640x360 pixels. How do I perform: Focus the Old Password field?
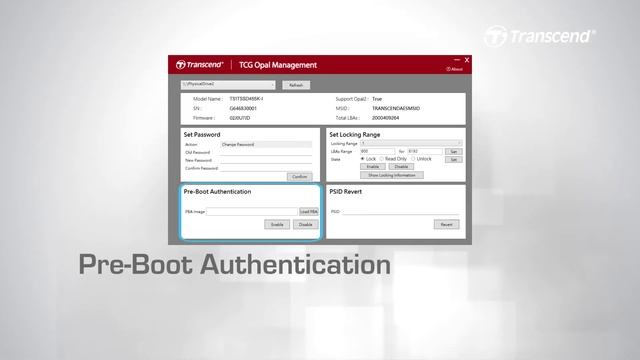[266, 152]
